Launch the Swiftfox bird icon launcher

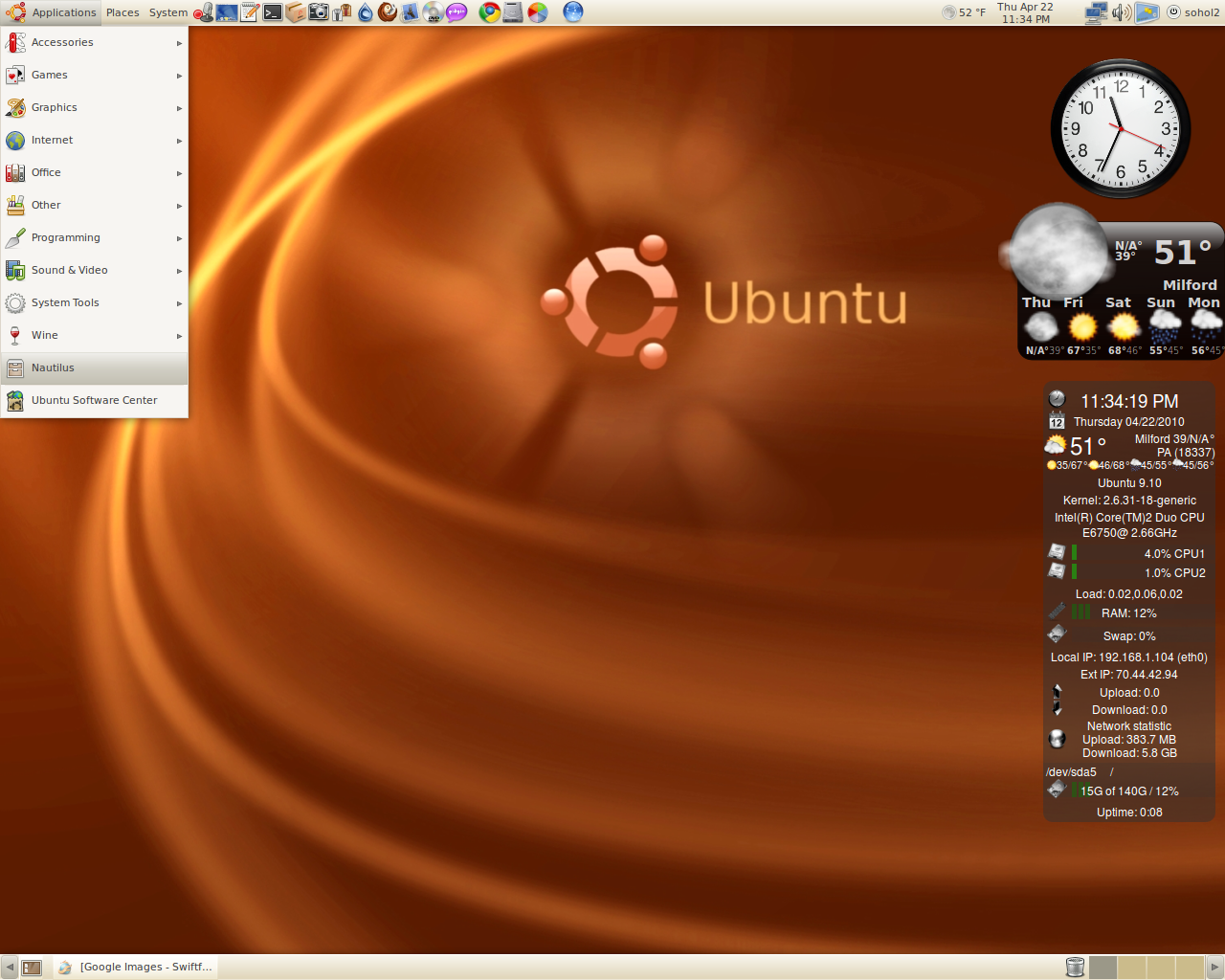click(411, 12)
